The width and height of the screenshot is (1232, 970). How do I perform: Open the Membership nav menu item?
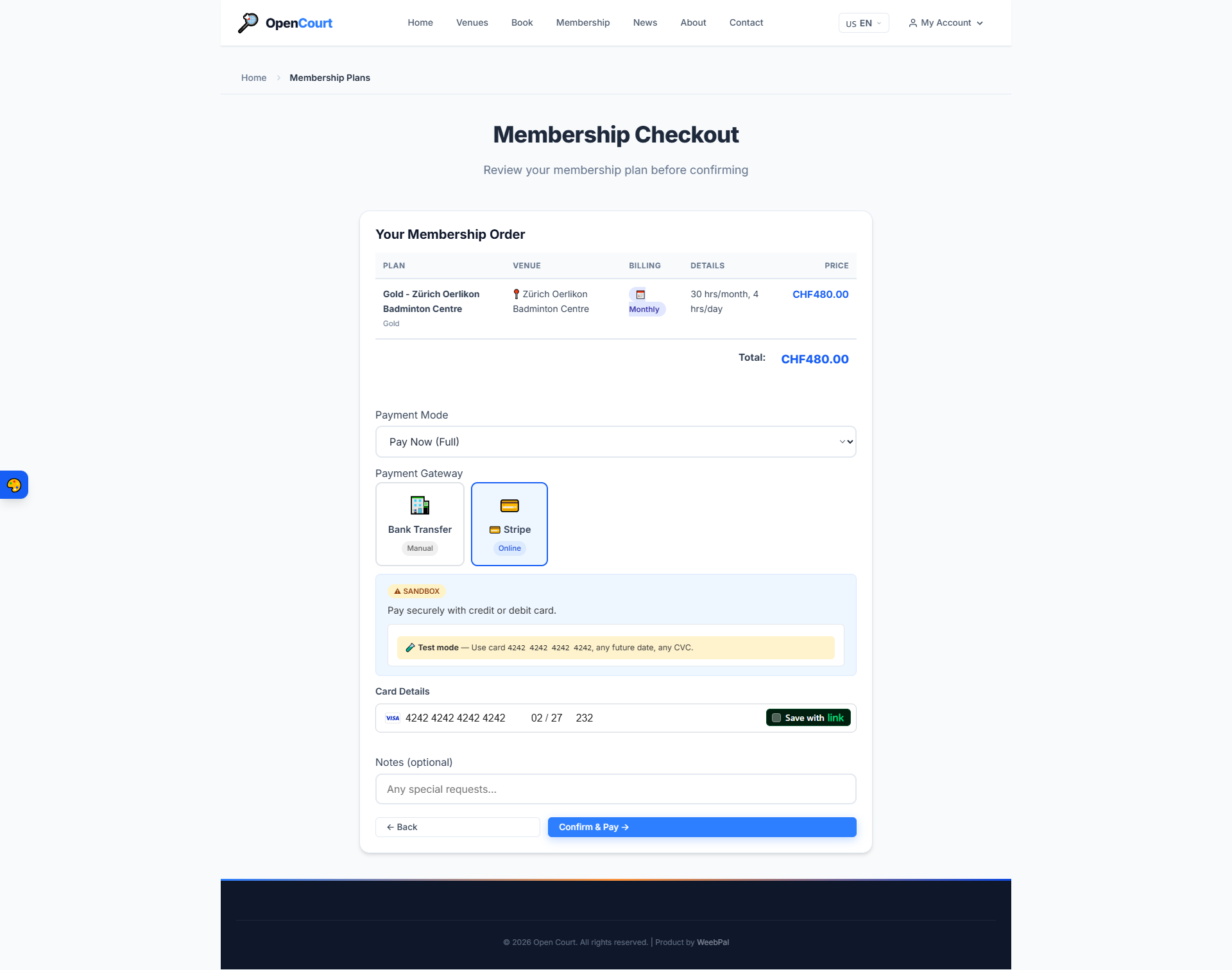[583, 22]
